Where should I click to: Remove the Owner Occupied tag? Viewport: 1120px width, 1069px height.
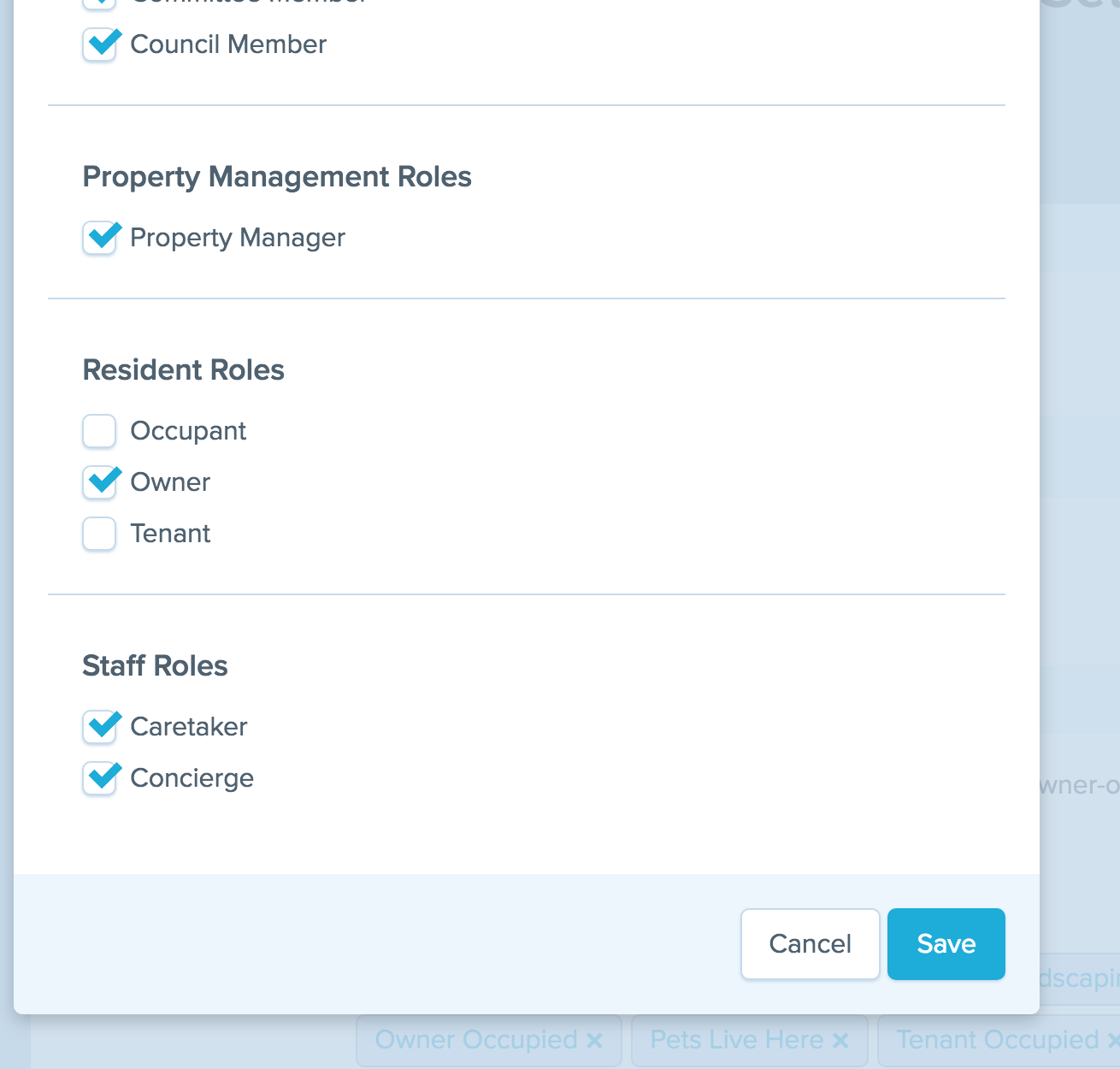coord(594,1041)
